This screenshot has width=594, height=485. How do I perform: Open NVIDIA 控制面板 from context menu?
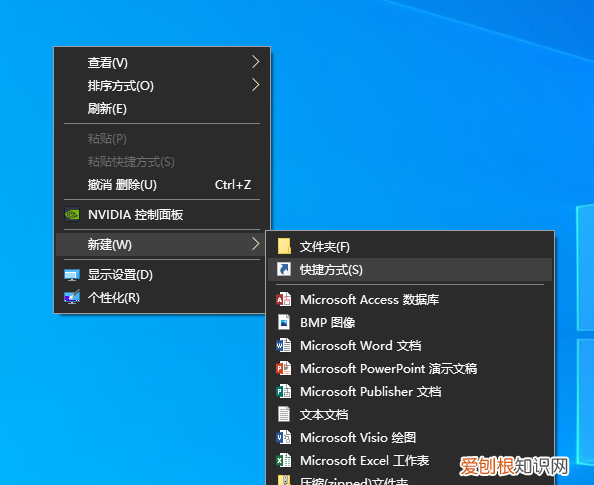pos(163,214)
